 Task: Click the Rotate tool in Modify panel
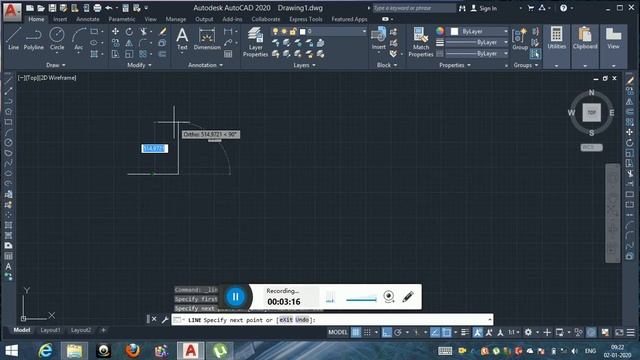pos(129,31)
